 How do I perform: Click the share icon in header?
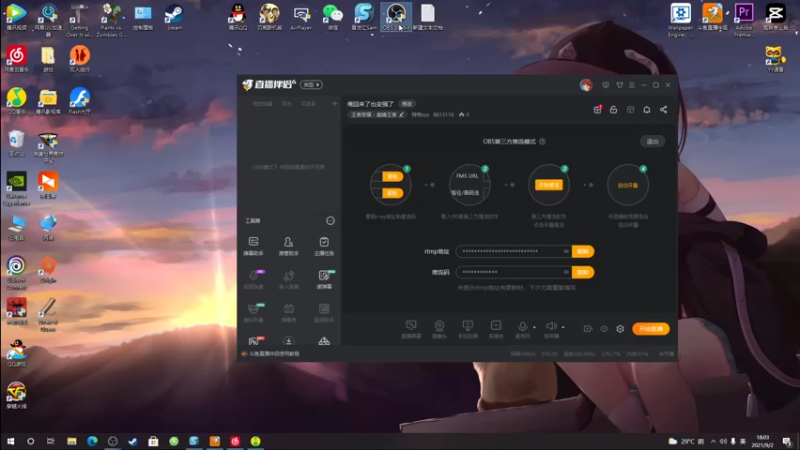[x=663, y=110]
